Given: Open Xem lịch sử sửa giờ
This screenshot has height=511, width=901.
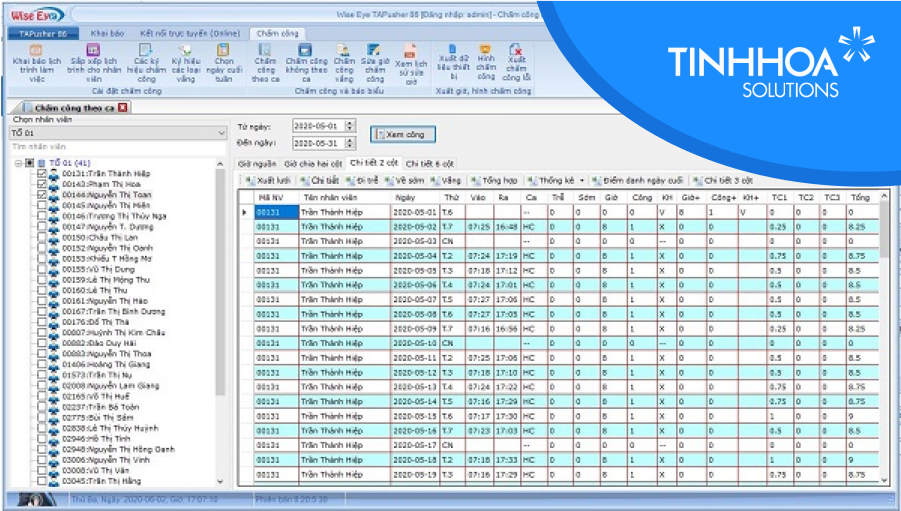Looking at the screenshot, I should 411,64.
